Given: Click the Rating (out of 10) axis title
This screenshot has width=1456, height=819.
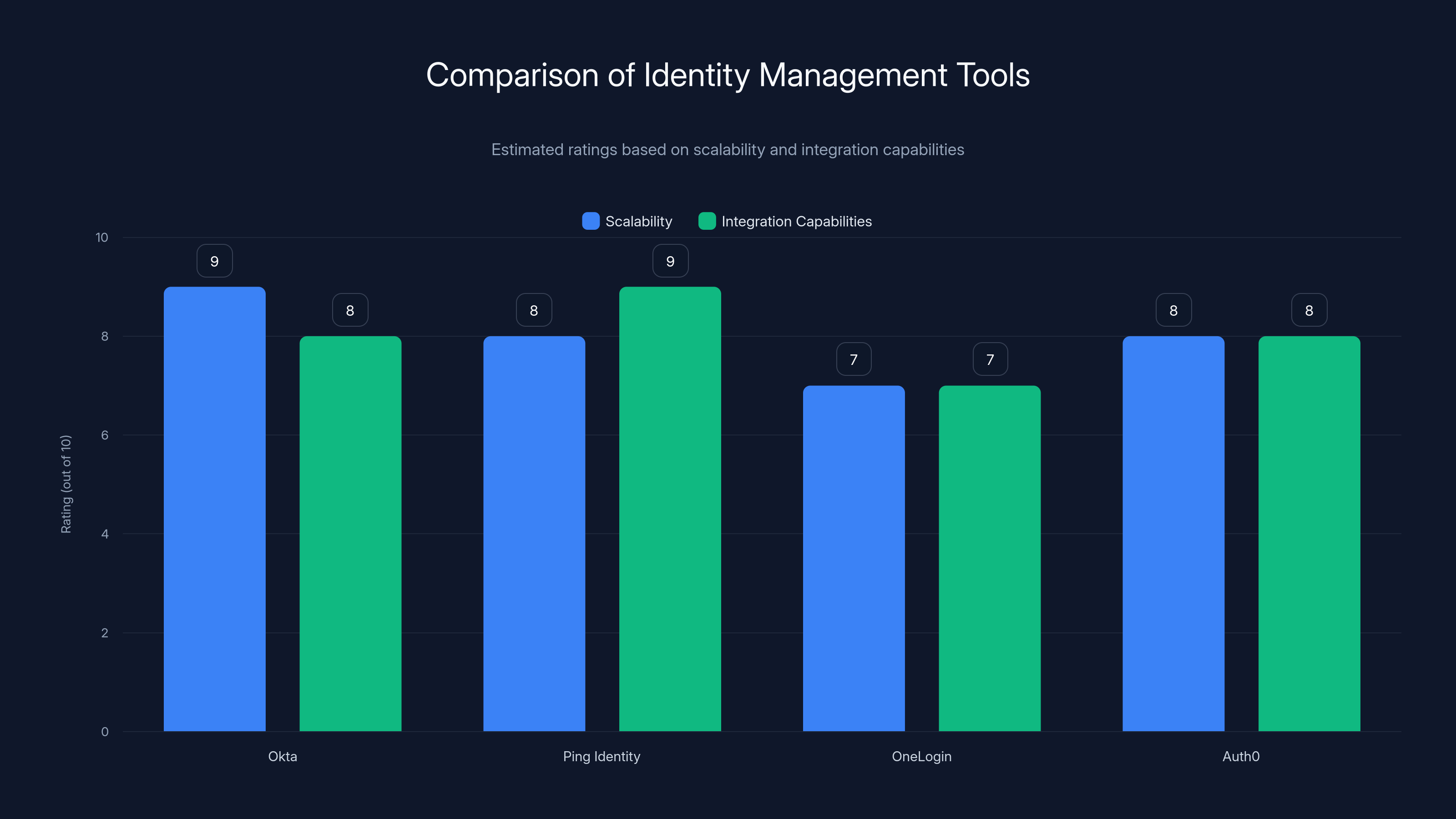Looking at the screenshot, I should 66,484.
